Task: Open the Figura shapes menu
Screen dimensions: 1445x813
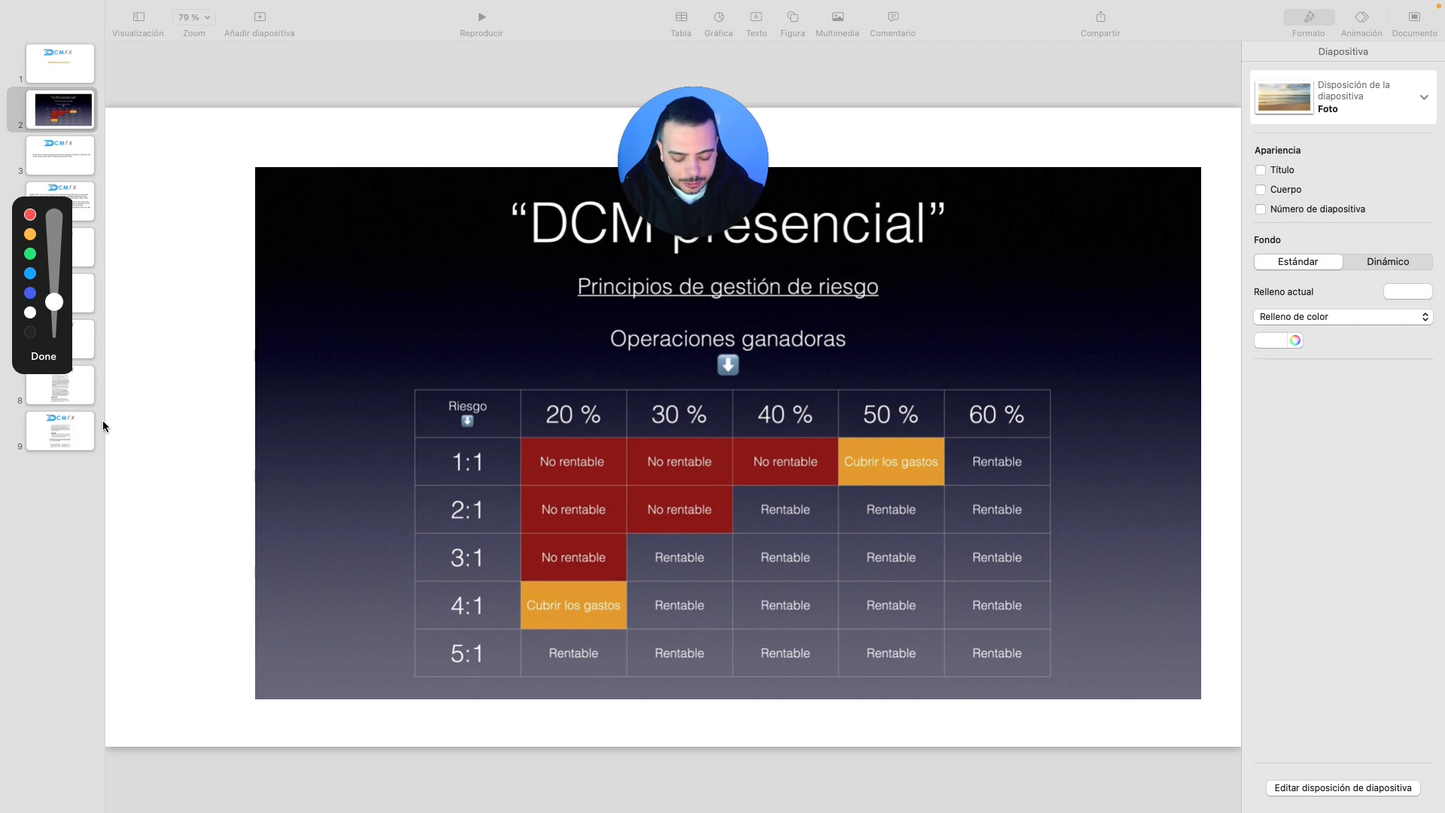Action: click(x=792, y=17)
